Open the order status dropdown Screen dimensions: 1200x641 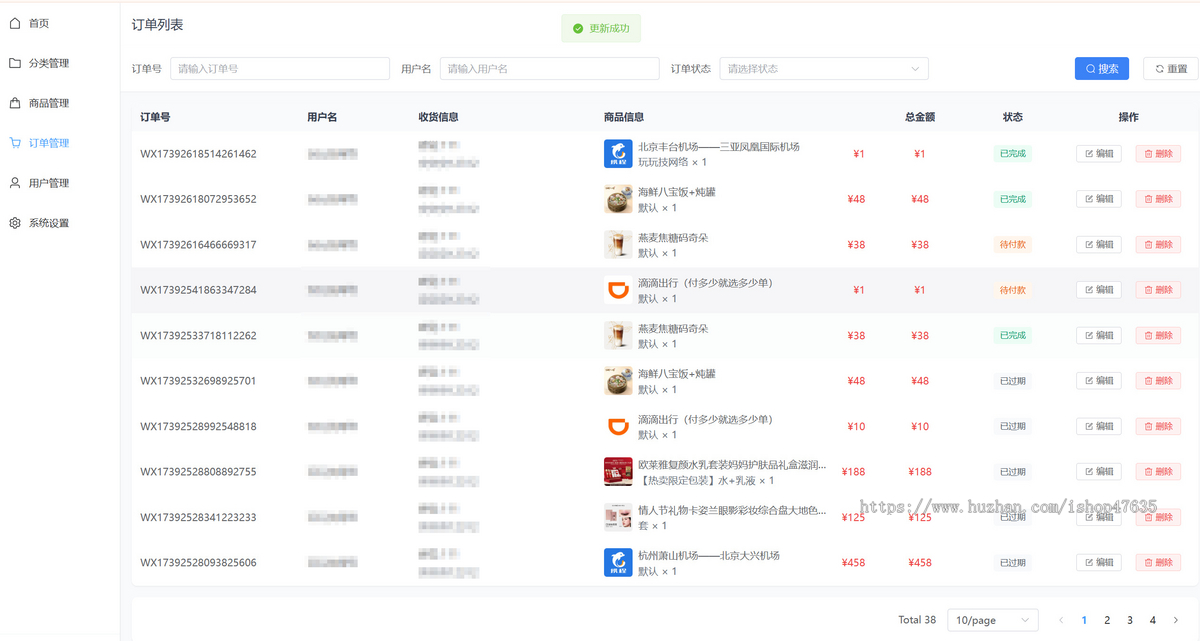(x=823, y=69)
